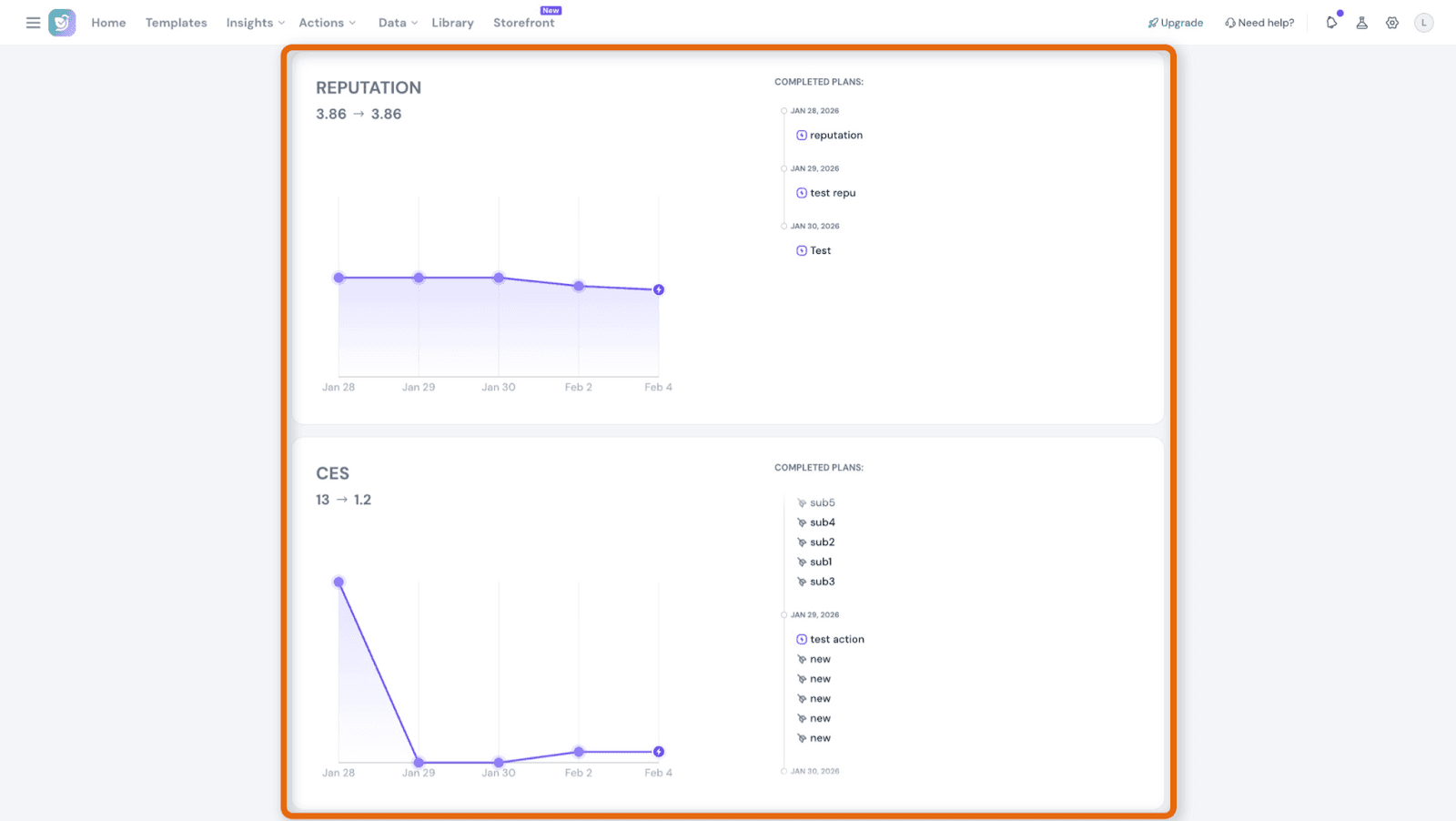Click the Upgrade link
1456x821 pixels.
point(1176,23)
